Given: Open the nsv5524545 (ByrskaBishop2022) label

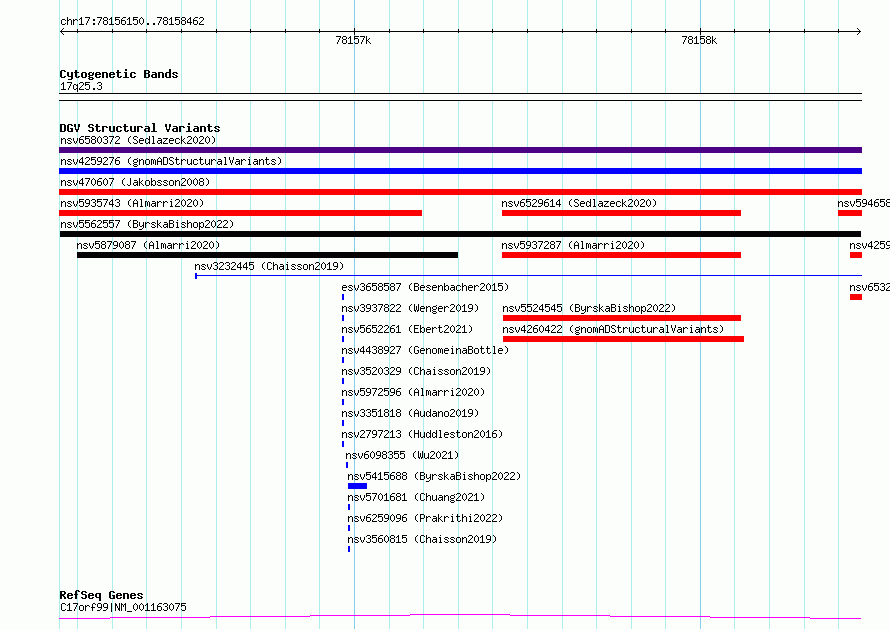Looking at the screenshot, I should pyautogui.click(x=589, y=308).
